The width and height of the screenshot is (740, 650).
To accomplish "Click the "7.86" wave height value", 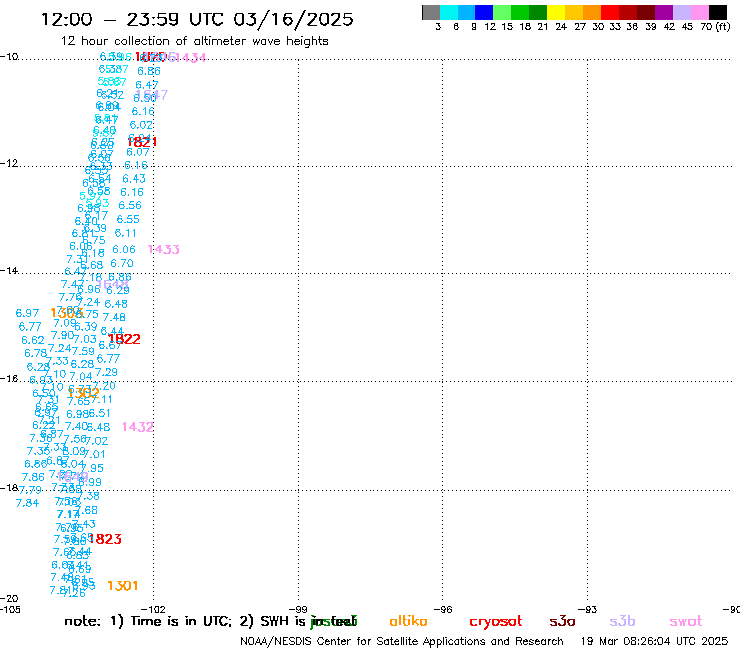I will pyautogui.click(x=33, y=477).
